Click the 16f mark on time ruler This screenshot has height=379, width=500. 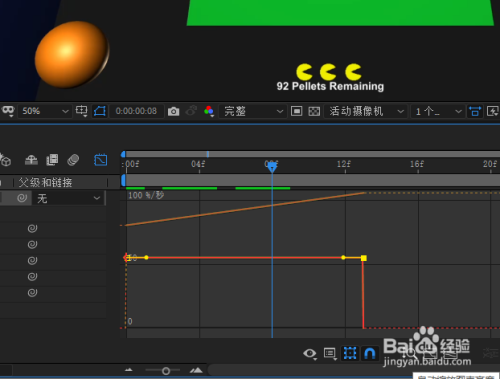(417, 164)
